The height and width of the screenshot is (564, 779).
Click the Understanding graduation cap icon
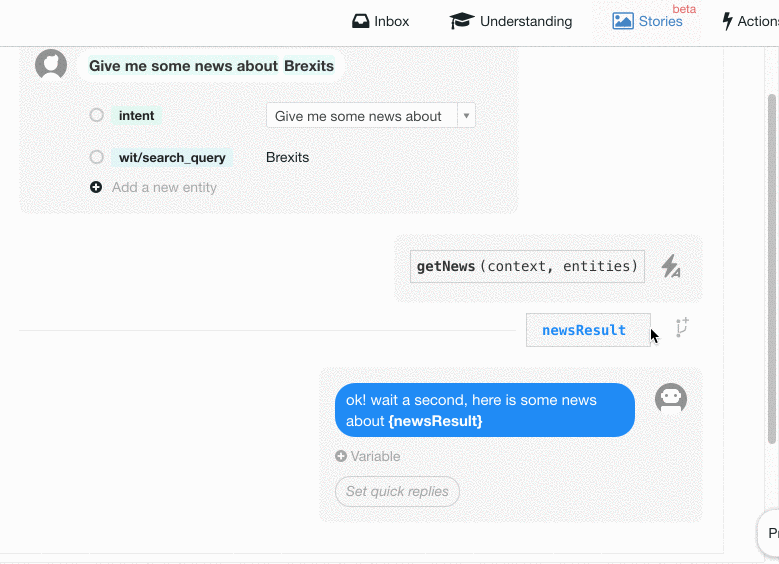462,21
